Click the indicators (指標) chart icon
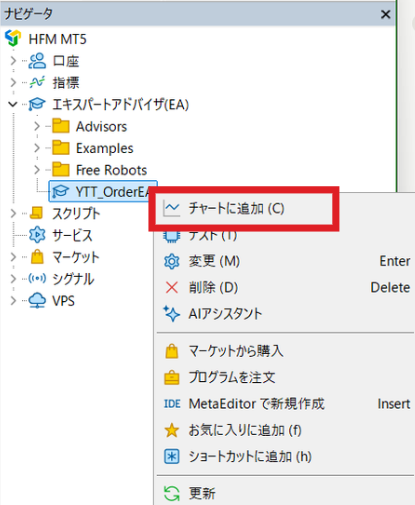415x505 pixels. coord(37,82)
